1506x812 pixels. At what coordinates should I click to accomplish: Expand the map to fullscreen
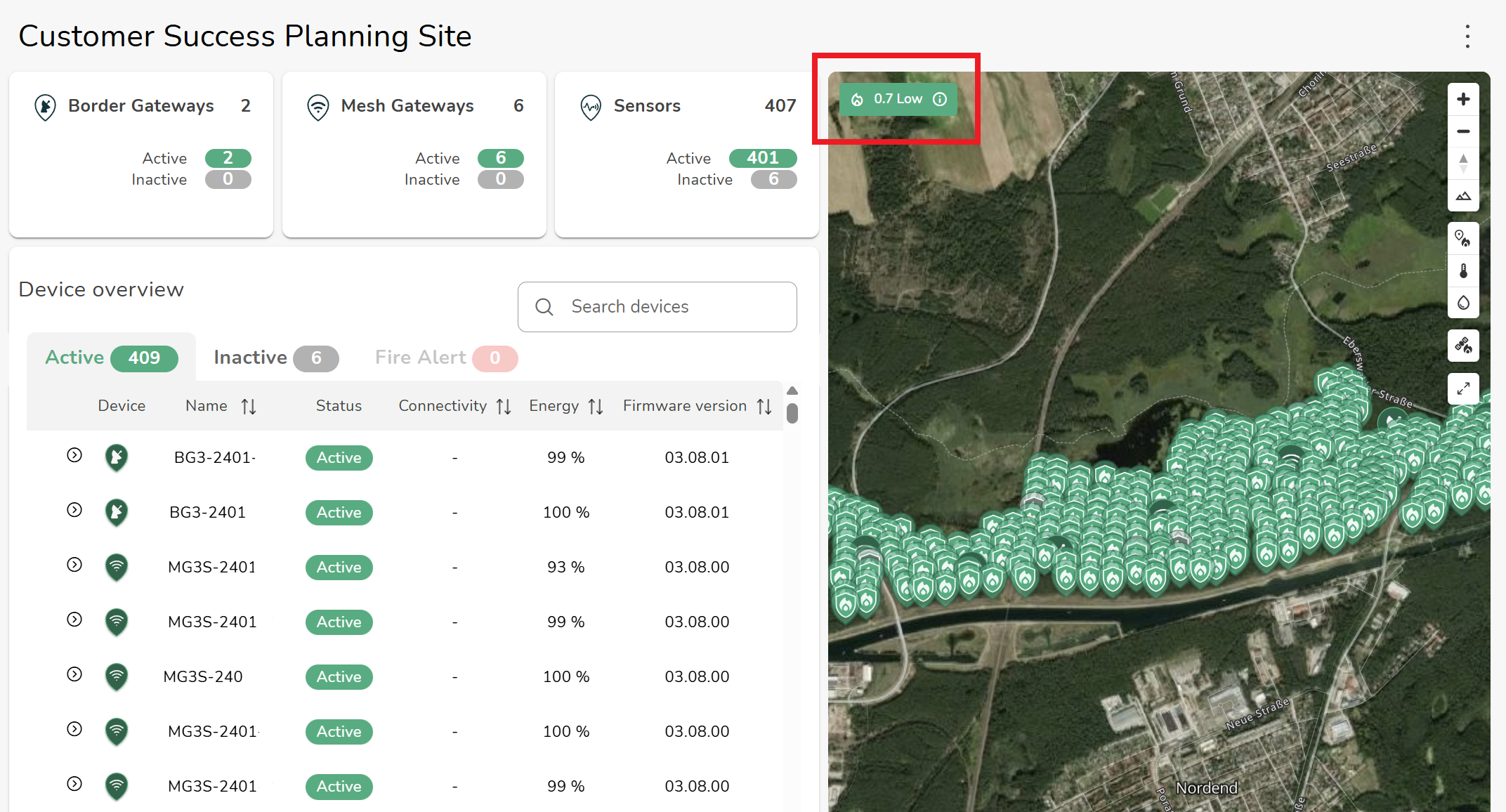pos(1463,388)
